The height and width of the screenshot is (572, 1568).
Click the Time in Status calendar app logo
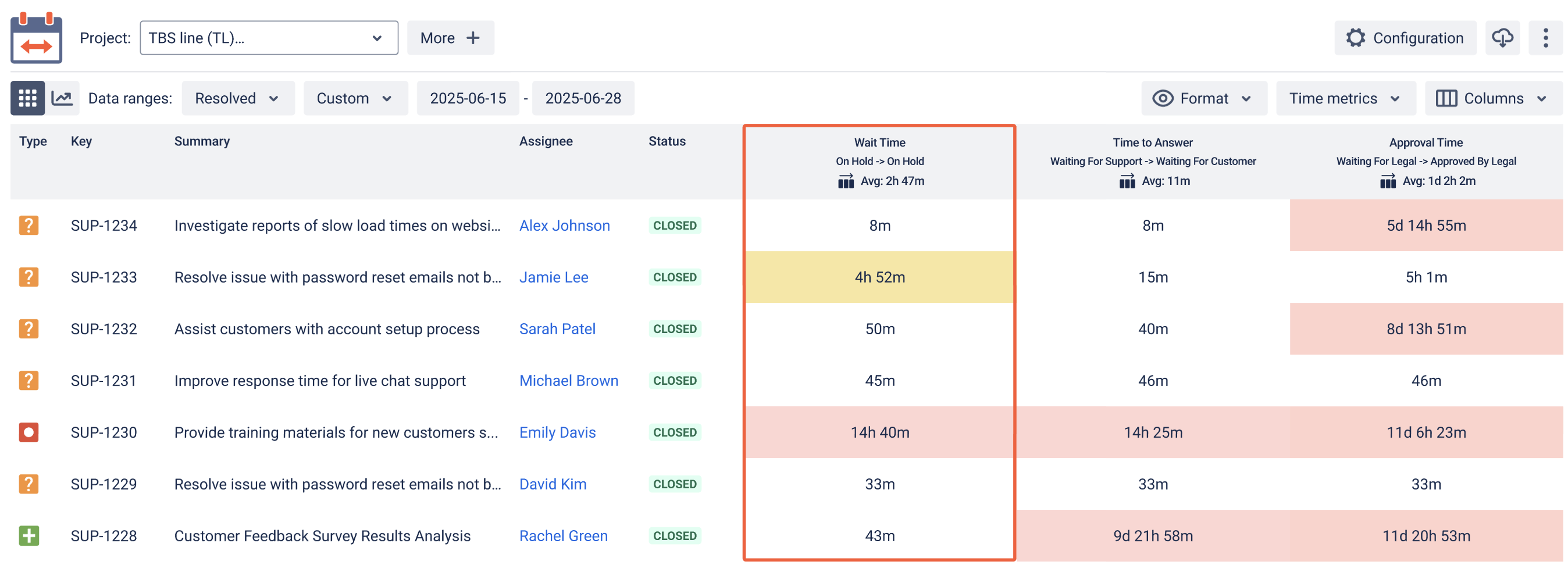point(36,37)
